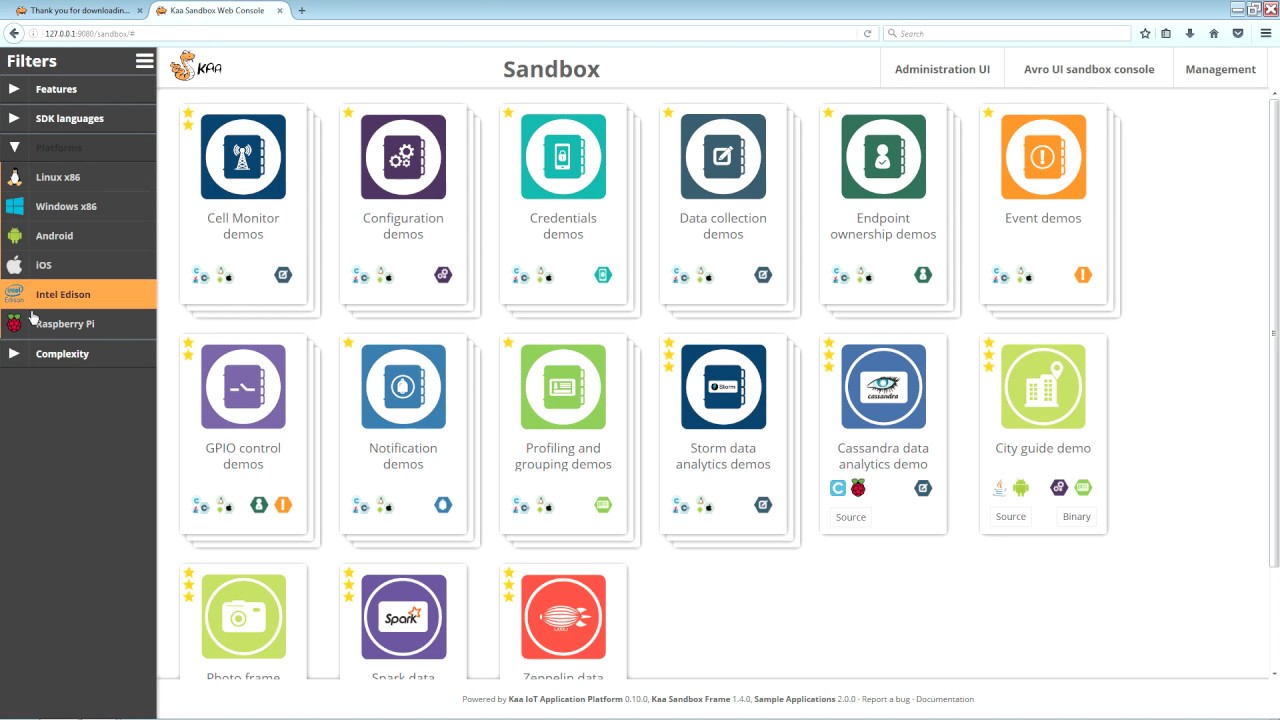Viewport: 1280px width, 720px height.
Task: Click the page's vertical scrollbar
Action: [1274, 330]
